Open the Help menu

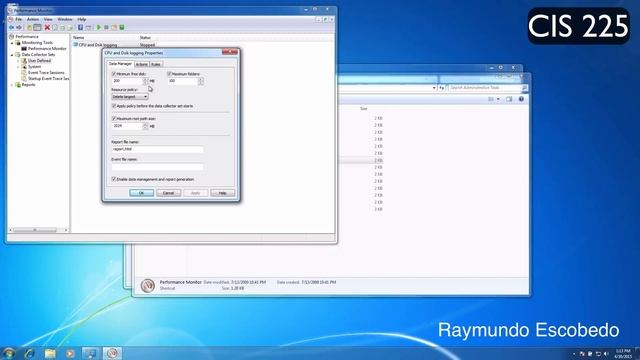tap(82, 19)
